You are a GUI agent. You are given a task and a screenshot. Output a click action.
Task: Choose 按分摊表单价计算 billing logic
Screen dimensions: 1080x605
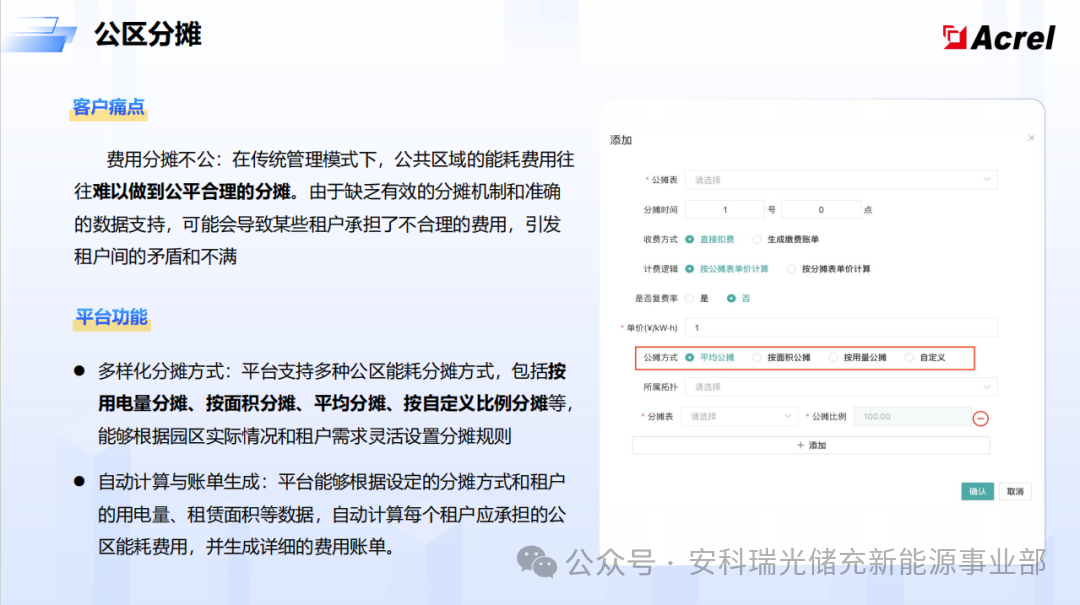click(829, 269)
